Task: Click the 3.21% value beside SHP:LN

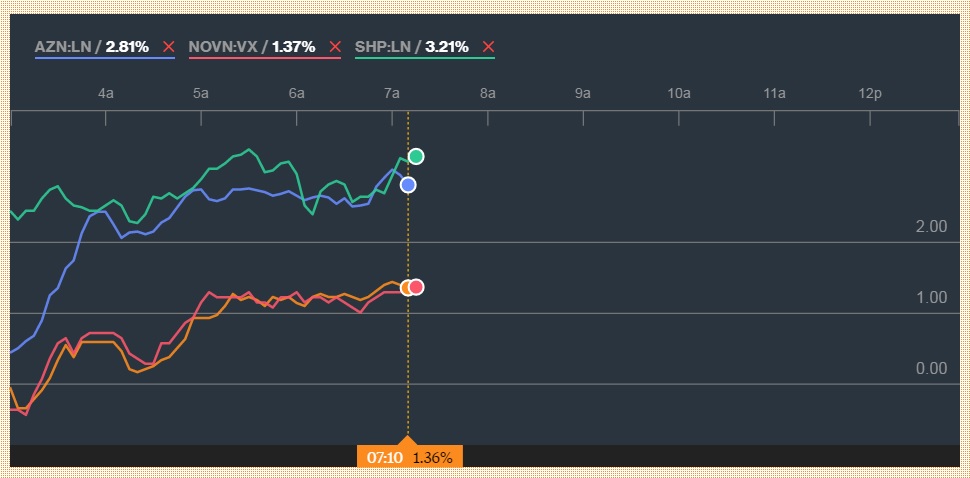Action: (x=446, y=47)
